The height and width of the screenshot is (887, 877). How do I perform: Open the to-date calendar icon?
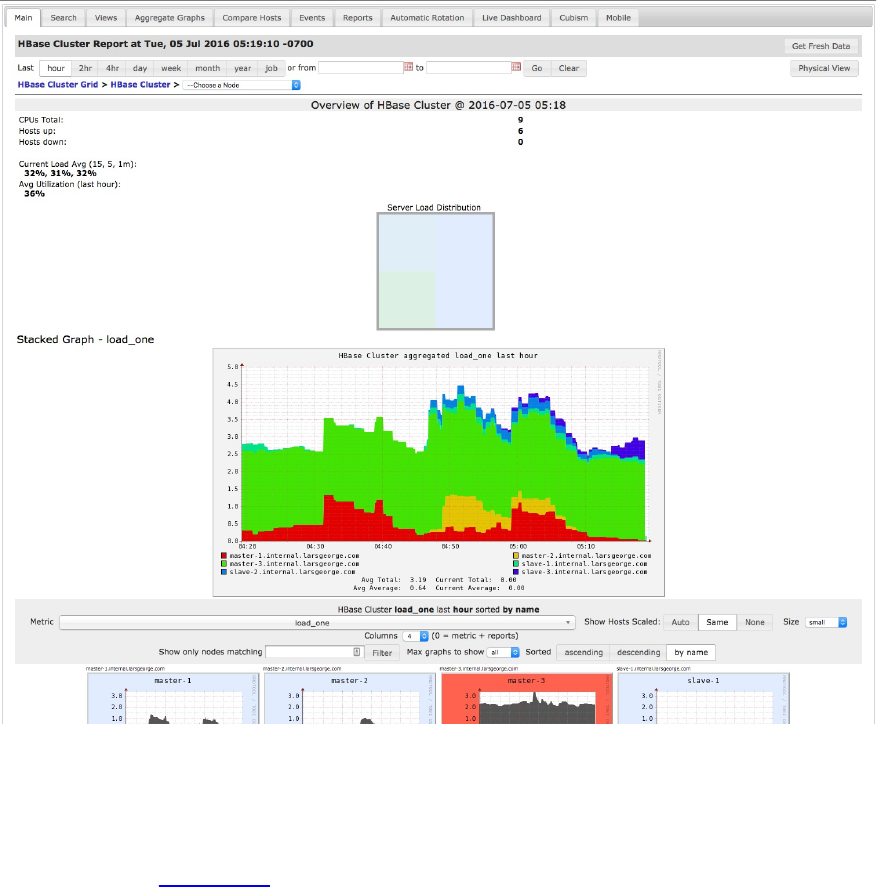516,67
